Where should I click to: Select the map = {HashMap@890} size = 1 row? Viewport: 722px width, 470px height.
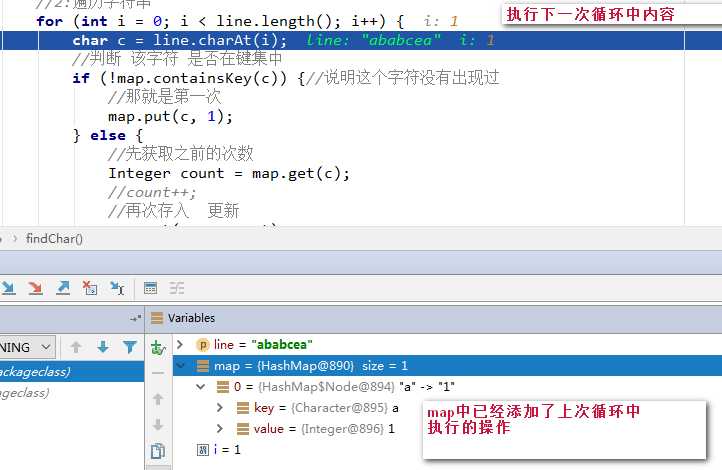coord(447,366)
